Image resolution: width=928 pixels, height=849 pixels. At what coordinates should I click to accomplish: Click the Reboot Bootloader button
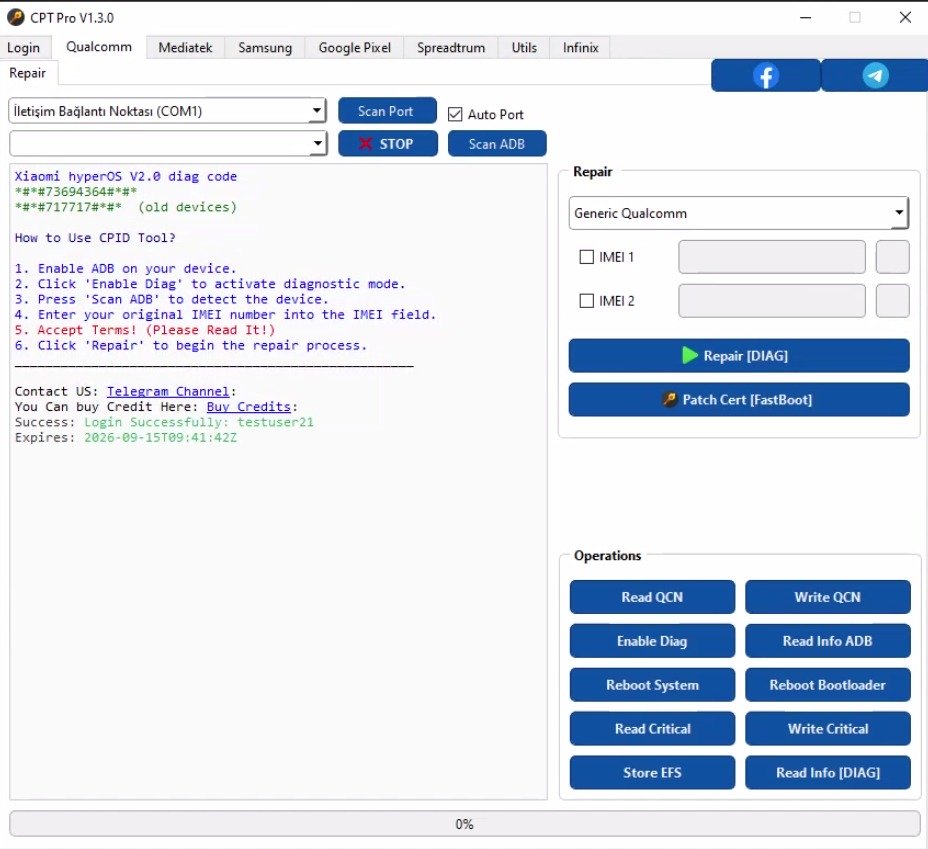[827, 685]
